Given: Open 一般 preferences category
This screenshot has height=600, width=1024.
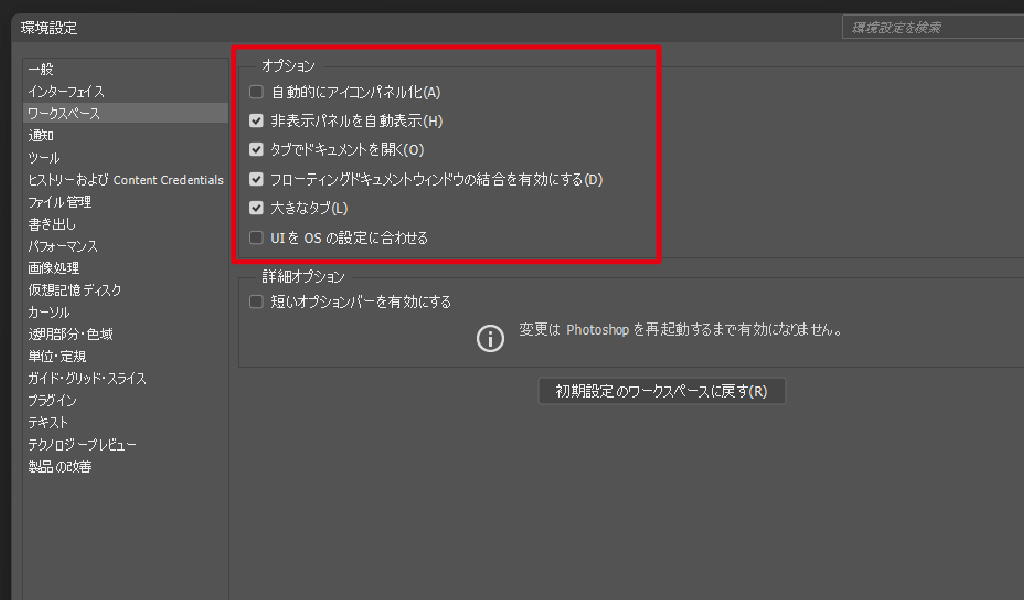Looking at the screenshot, I should (x=41, y=69).
